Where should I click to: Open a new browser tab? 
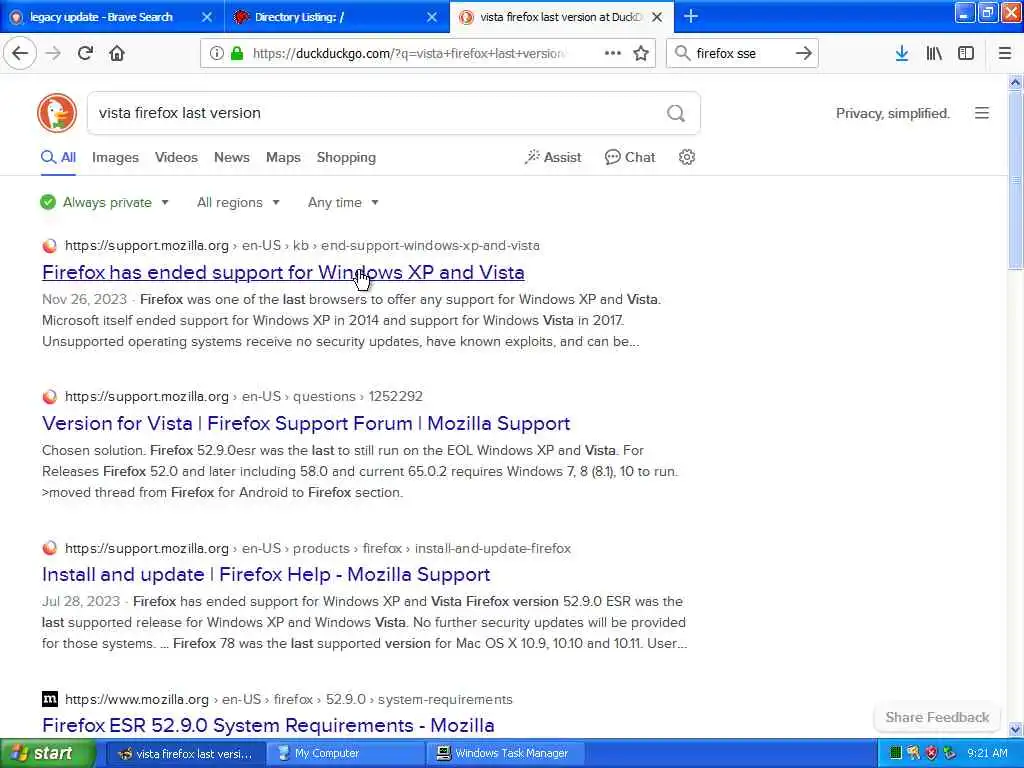pos(691,16)
